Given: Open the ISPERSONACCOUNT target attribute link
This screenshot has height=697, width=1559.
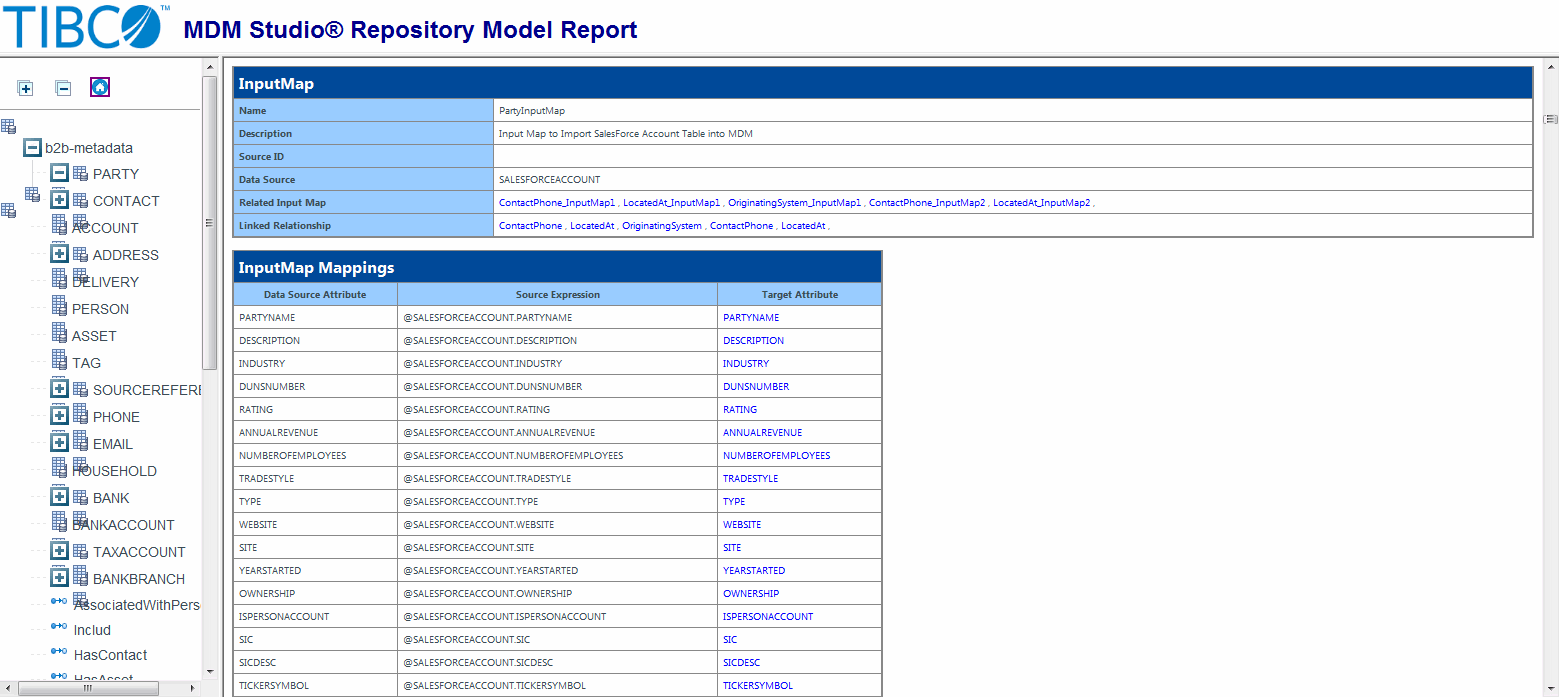Looking at the screenshot, I should [x=768, y=617].
